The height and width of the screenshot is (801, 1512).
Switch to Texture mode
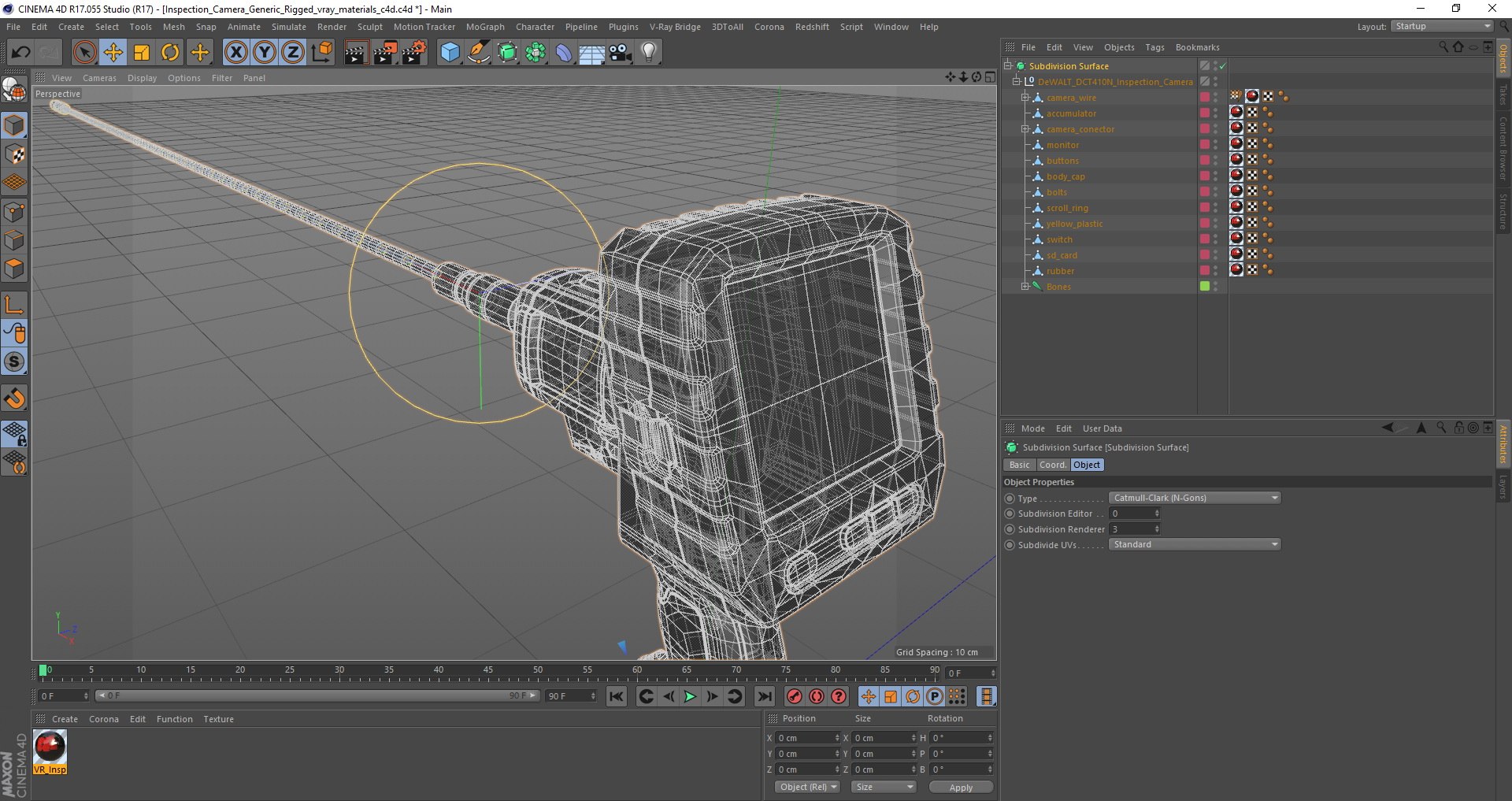[x=14, y=154]
